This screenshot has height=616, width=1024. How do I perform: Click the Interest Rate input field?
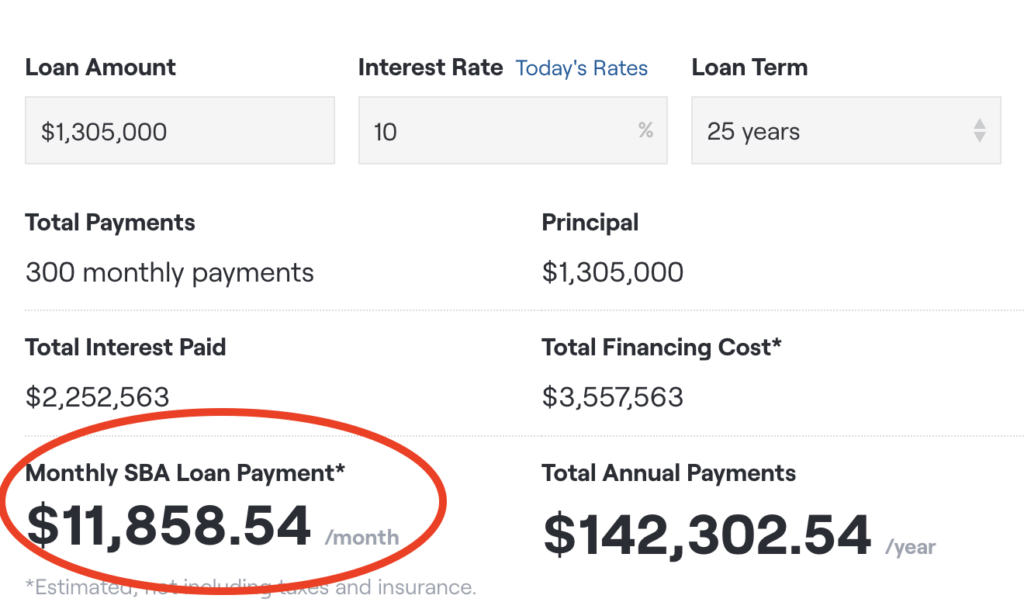point(513,131)
